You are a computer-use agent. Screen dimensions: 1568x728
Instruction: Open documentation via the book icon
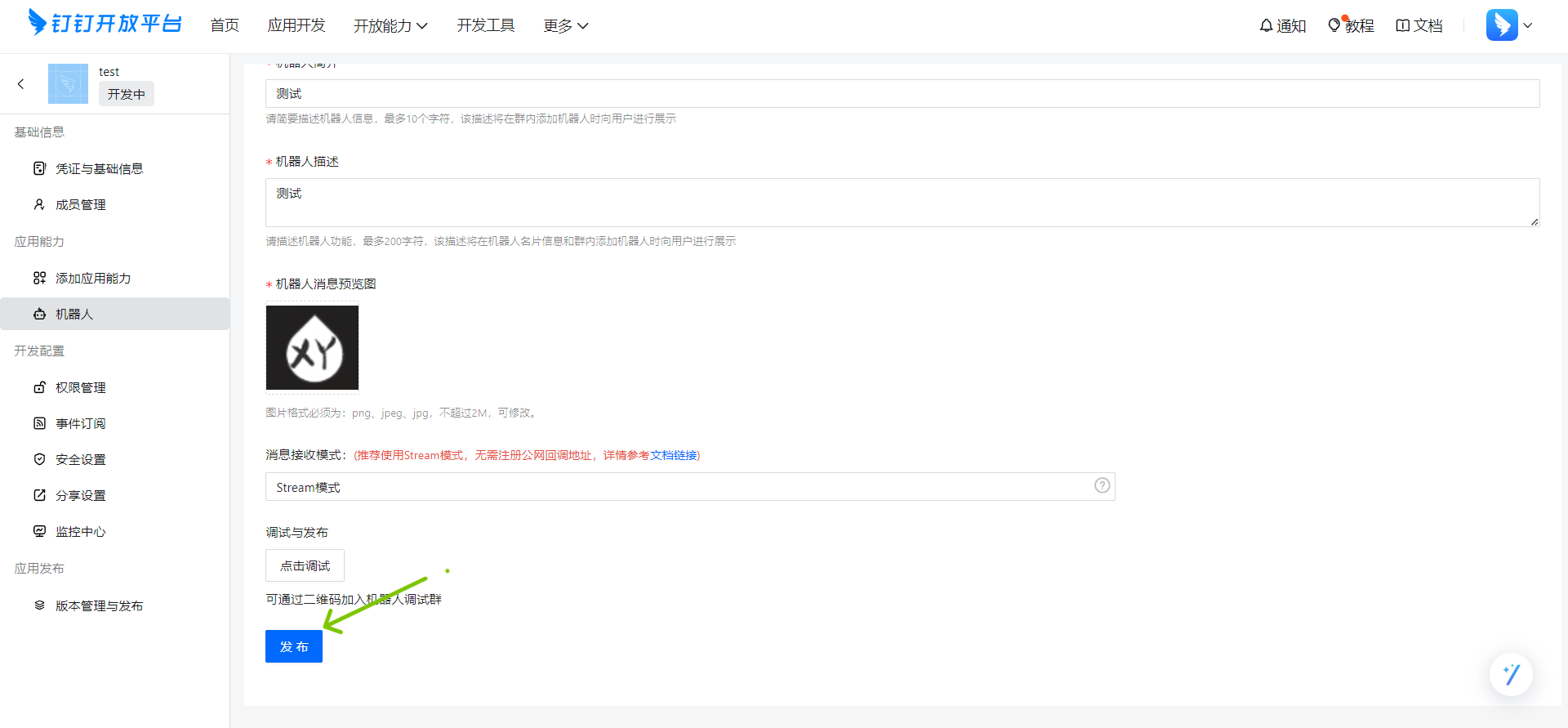pyautogui.click(x=1403, y=25)
